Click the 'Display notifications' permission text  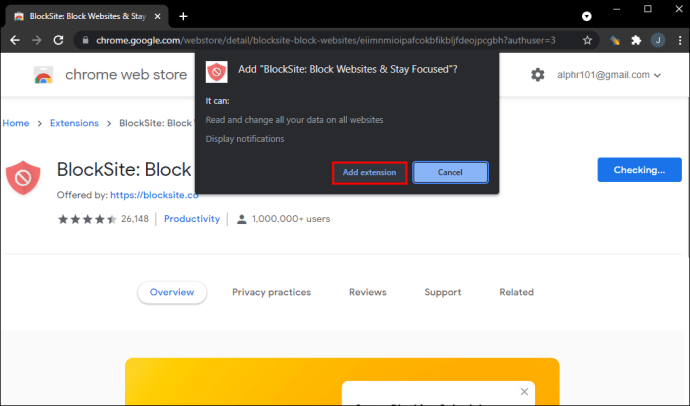point(245,139)
